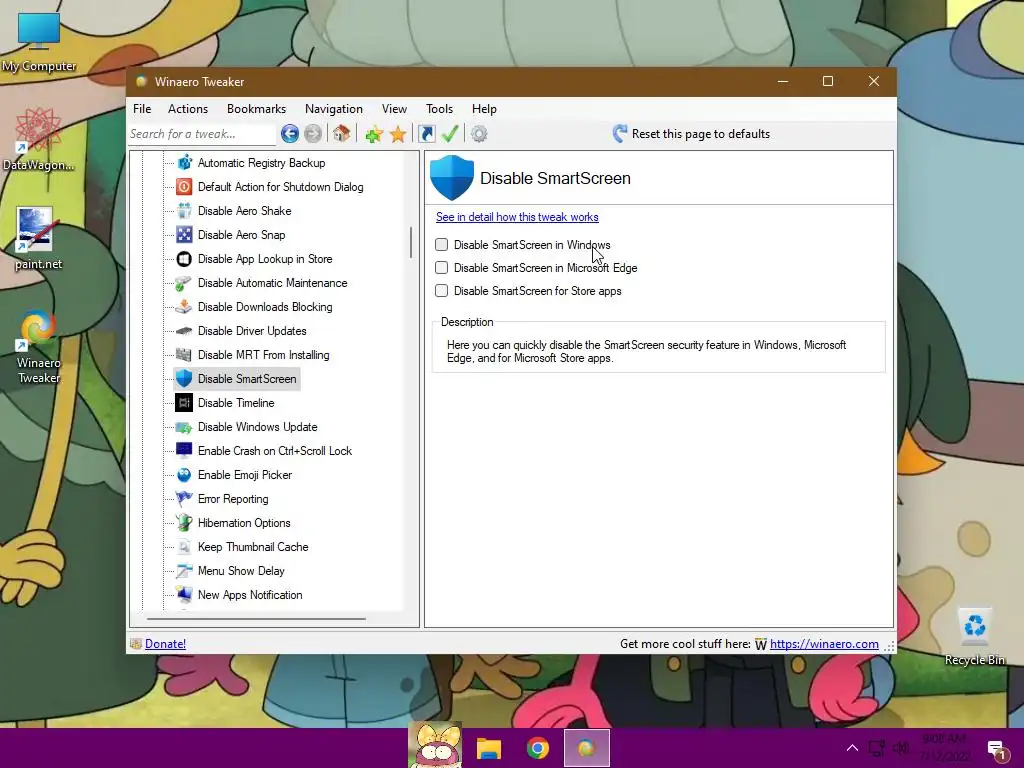Show hidden tray icons chevron

click(852, 748)
